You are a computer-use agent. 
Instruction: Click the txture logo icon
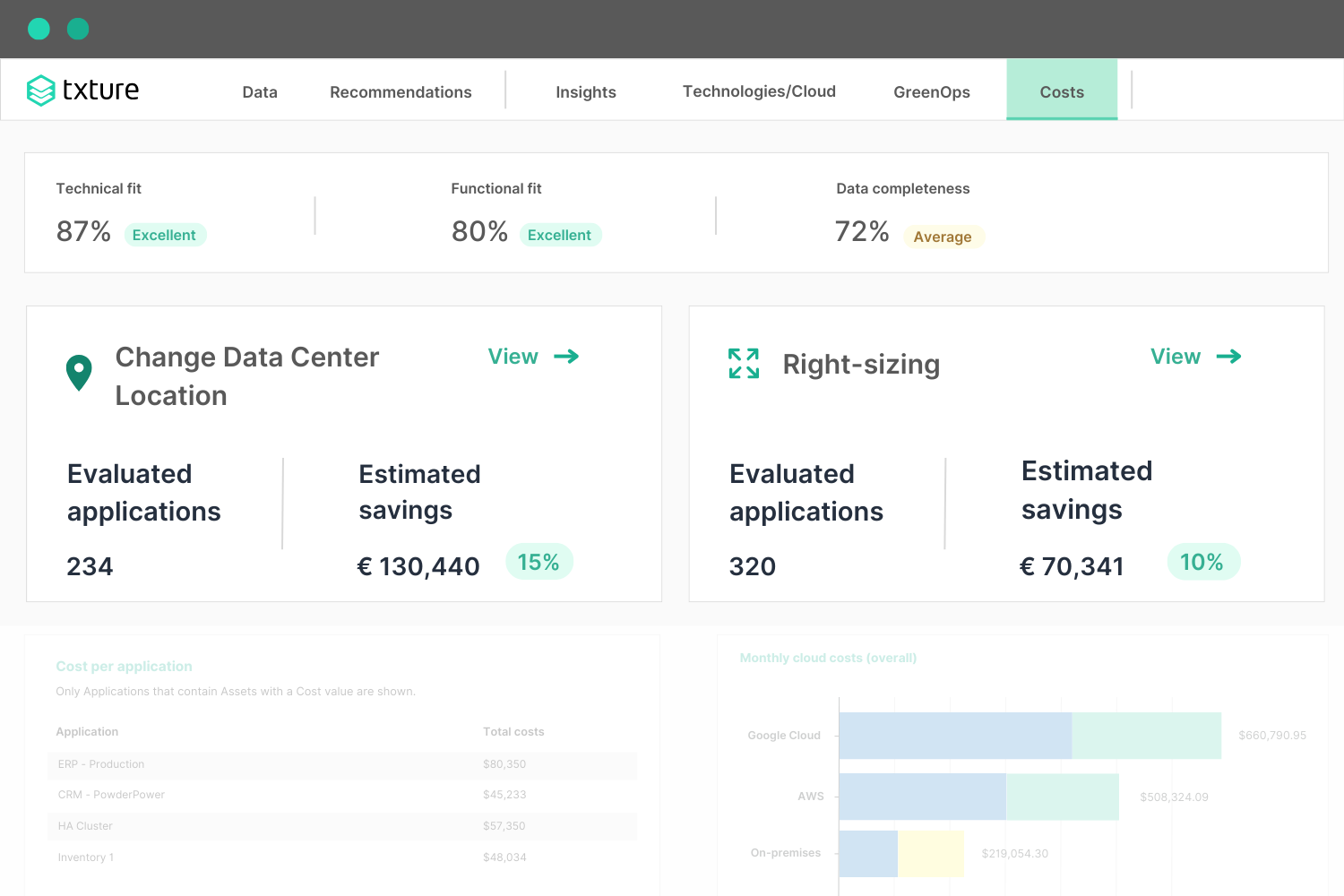[x=39, y=90]
